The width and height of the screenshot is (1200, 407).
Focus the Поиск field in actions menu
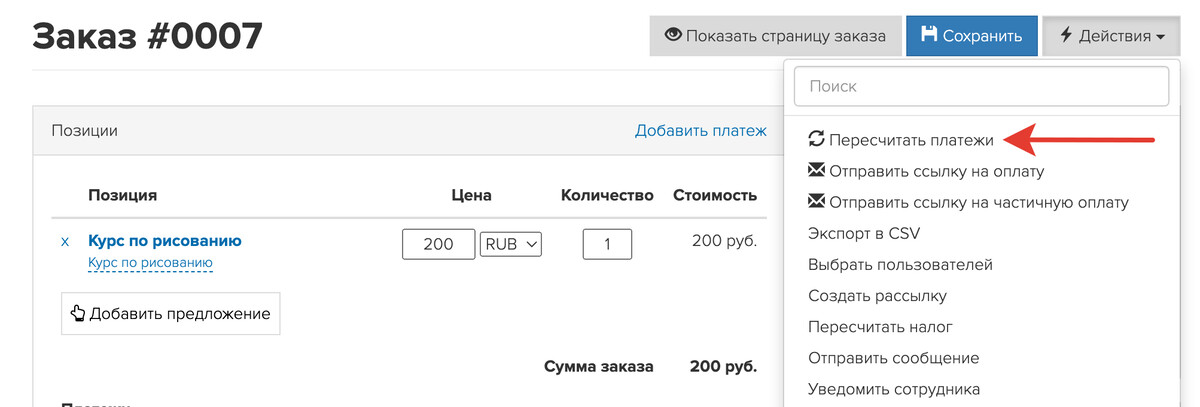(x=981, y=86)
